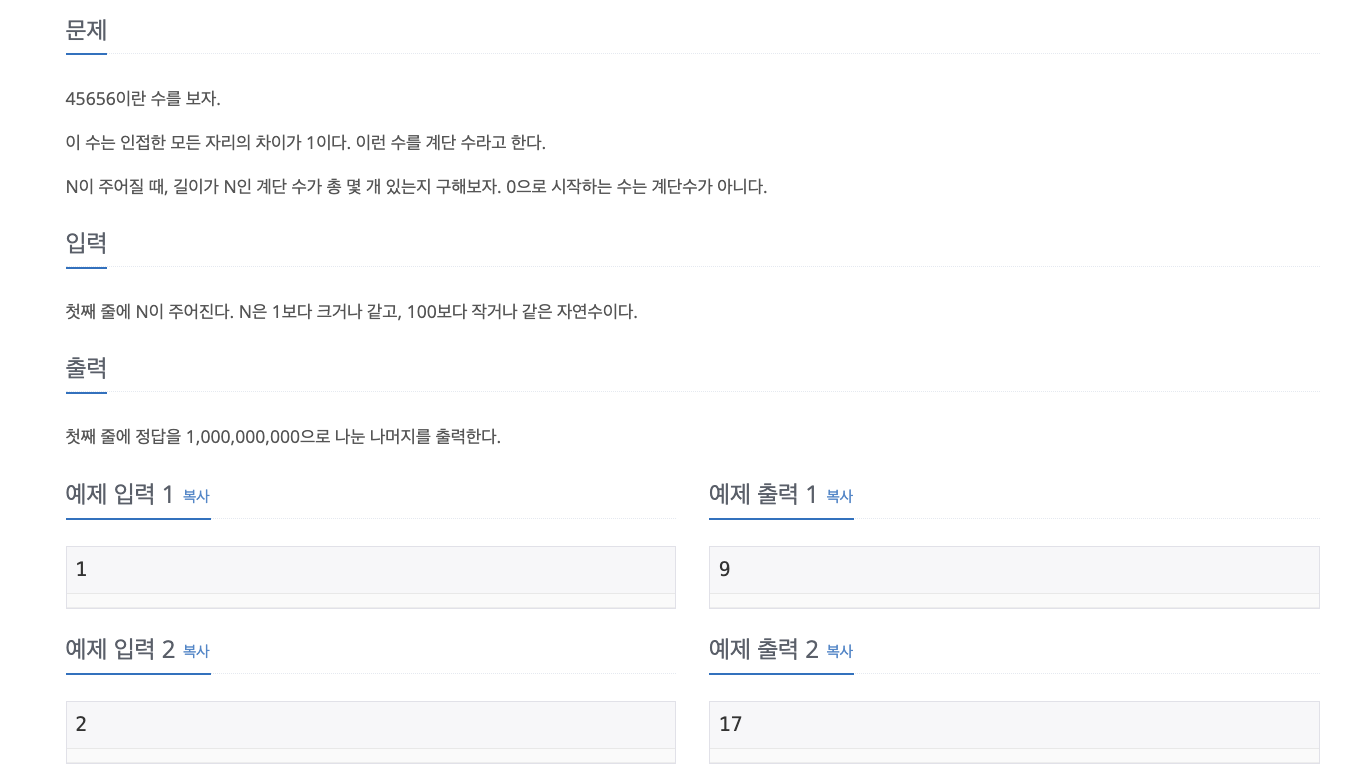This screenshot has height=783, width=1358.
Task: Click the input constraint line about N
Action: coord(352,311)
